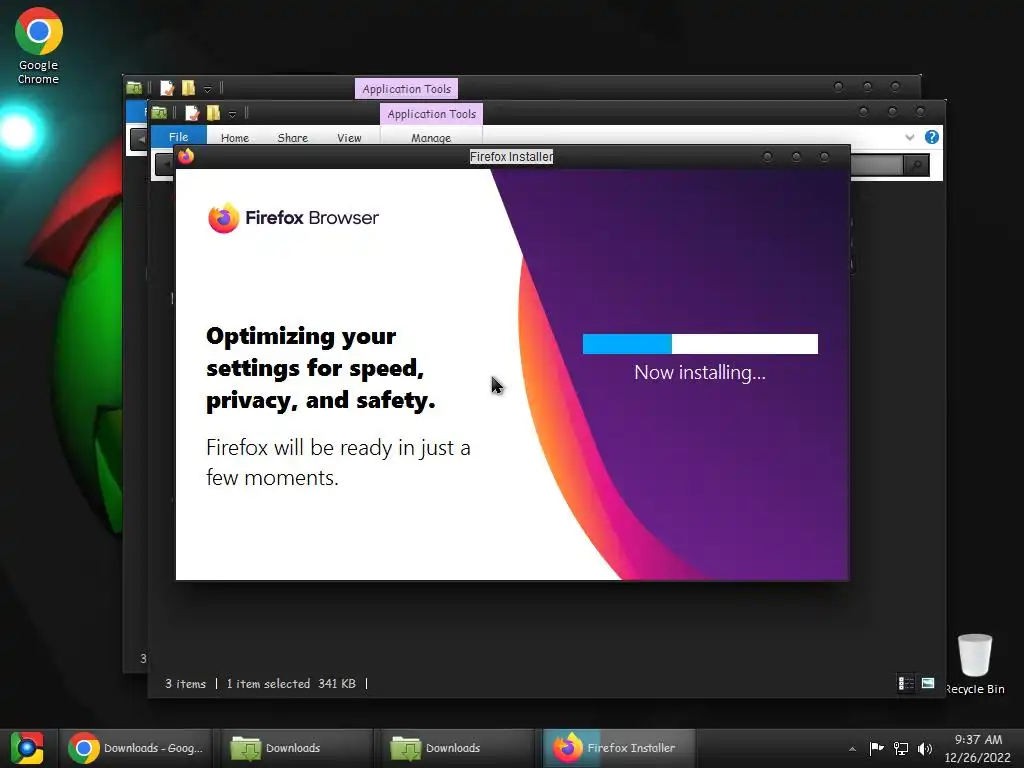Click folder system icon in front Explorer title bar
The width and height of the screenshot is (1024, 768).
pyautogui.click(x=159, y=113)
